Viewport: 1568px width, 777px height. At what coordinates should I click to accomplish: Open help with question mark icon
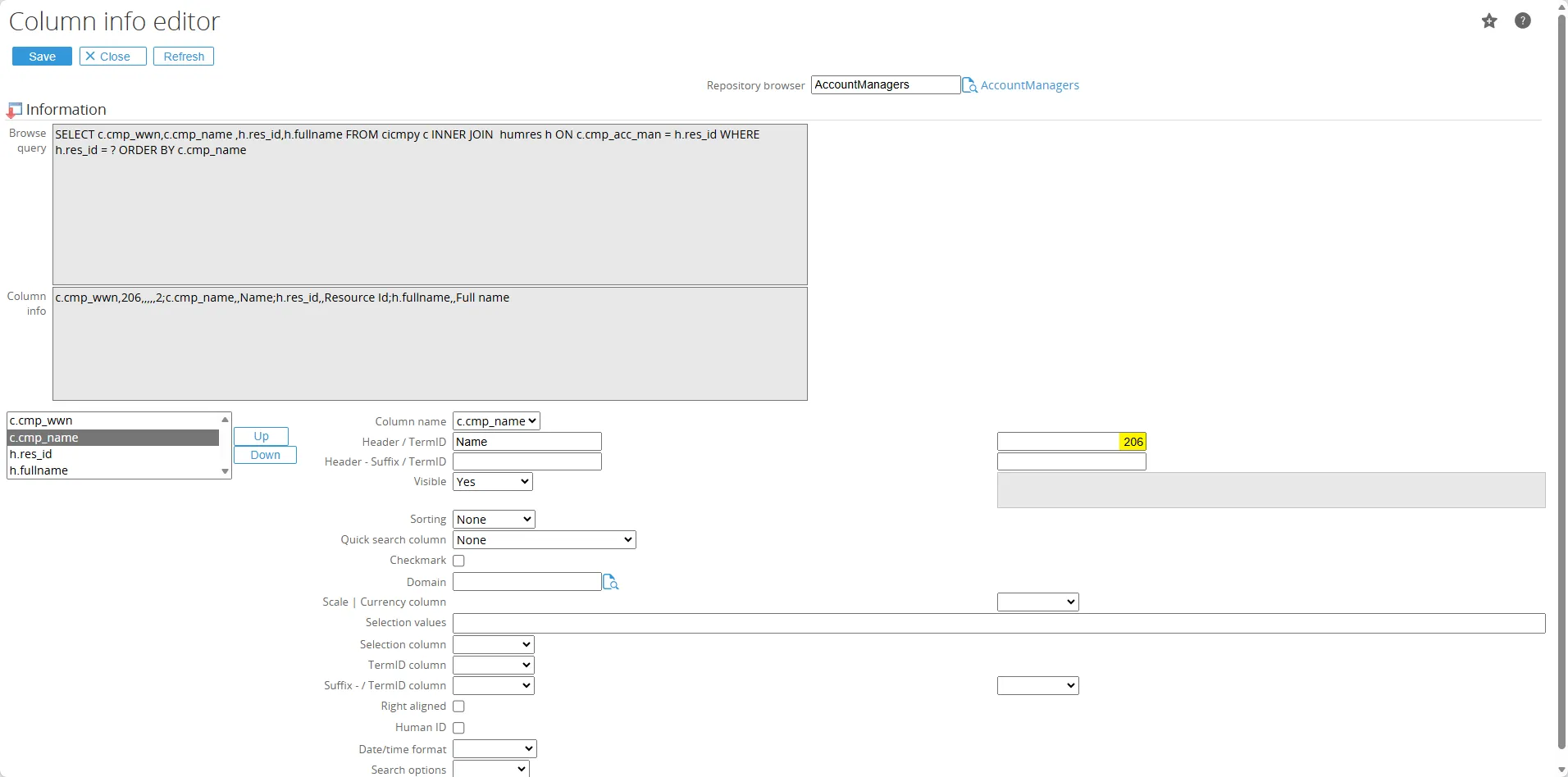pyautogui.click(x=1522, y=21)
